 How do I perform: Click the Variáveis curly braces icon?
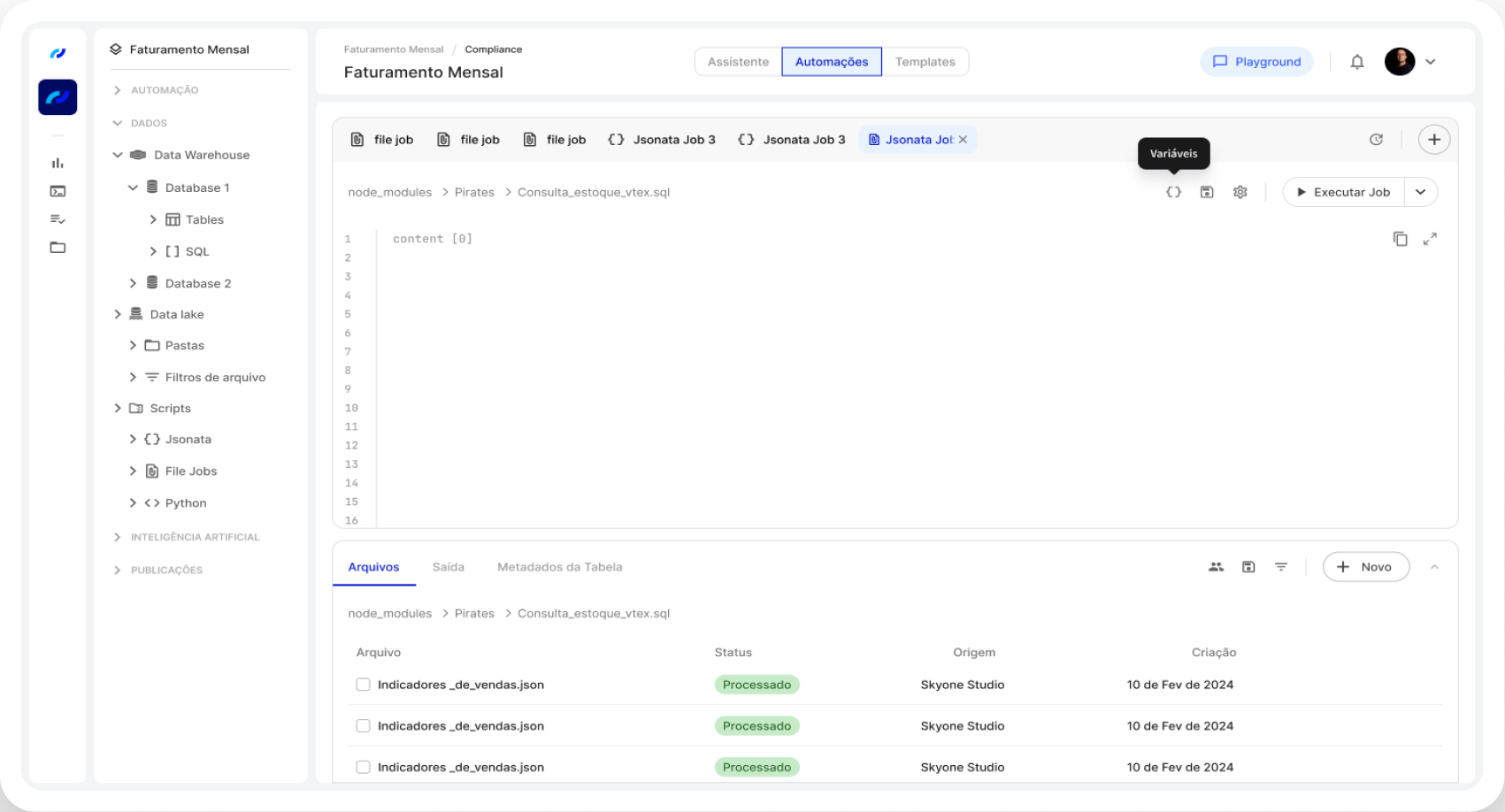point(1173,192)
